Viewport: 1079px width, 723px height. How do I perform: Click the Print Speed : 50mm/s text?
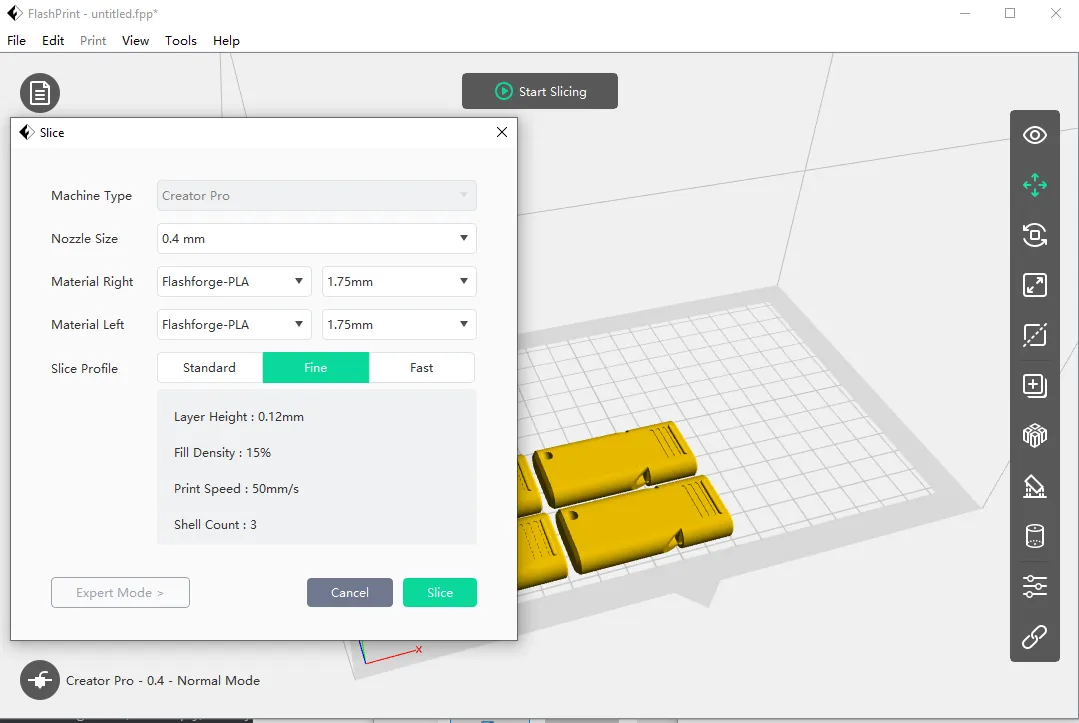[x=236, y=488]
